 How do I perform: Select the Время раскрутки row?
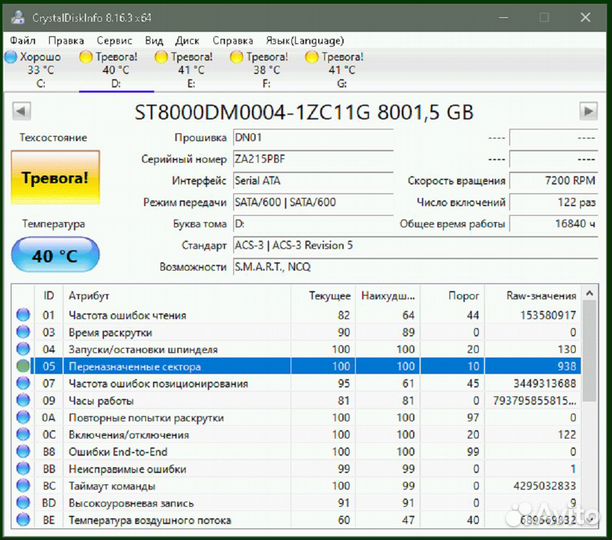[x=297, y=332]
